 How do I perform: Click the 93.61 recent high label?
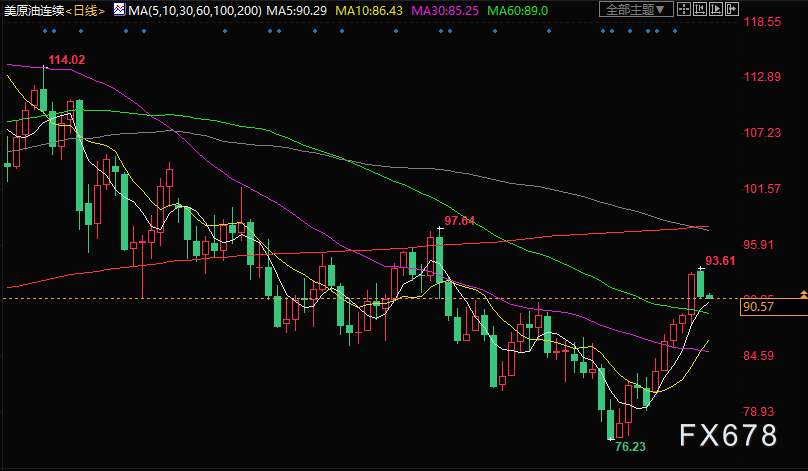tap(720, 261)
